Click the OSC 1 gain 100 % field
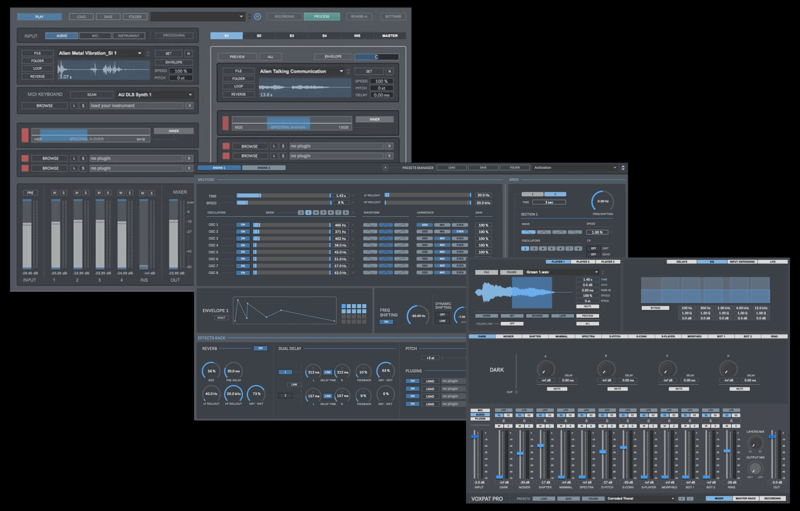The width and height of the screenshot is (800, 511). [x=482, y=225]
